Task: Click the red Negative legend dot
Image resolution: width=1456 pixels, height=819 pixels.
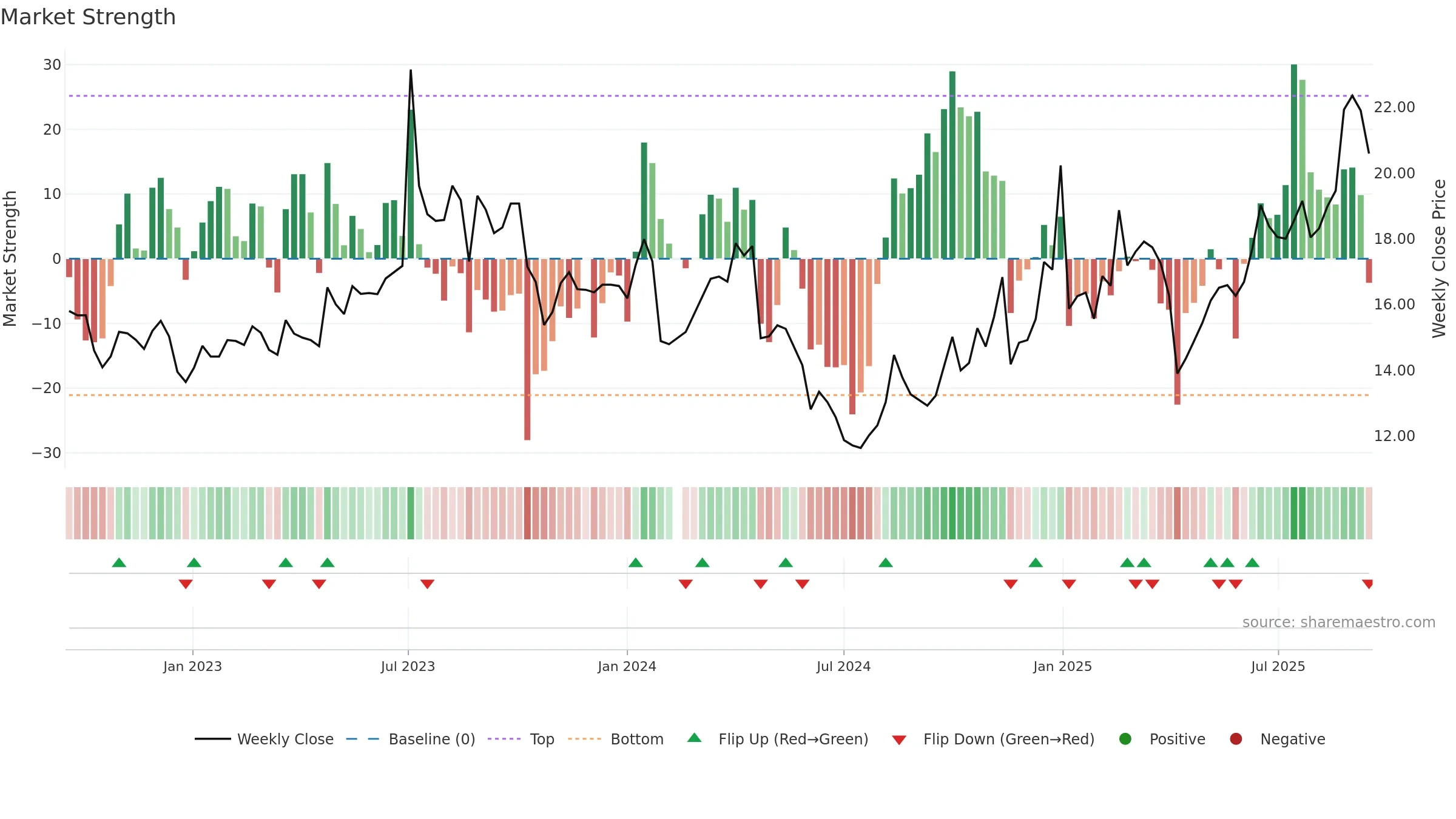Action: [x=1236, y=739]
